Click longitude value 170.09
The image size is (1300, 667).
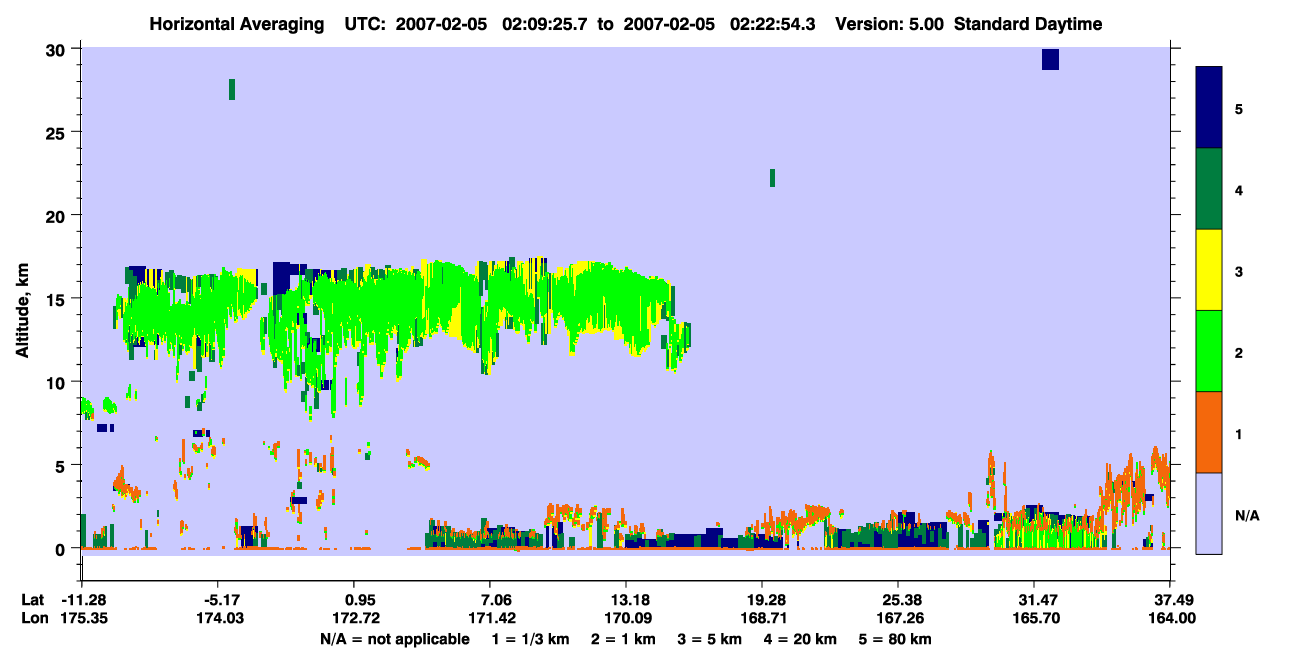(x=626, y=619)
